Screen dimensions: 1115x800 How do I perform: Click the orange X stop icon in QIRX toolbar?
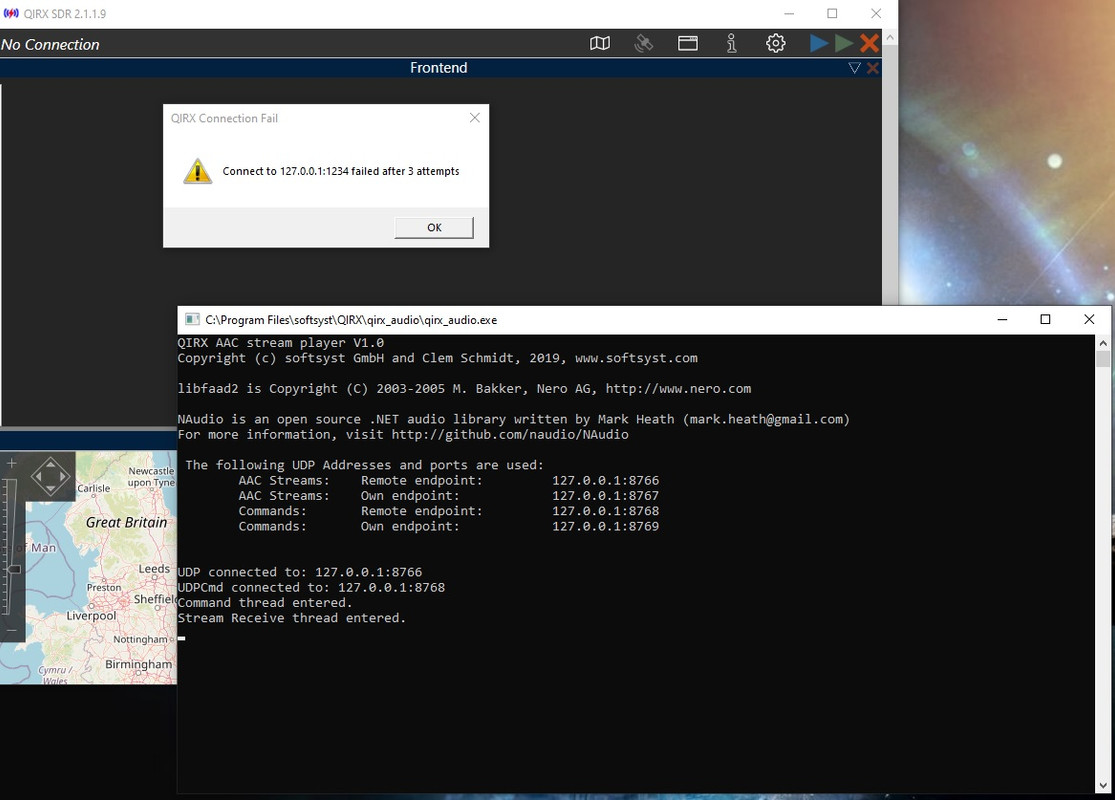tap(869, 43)
